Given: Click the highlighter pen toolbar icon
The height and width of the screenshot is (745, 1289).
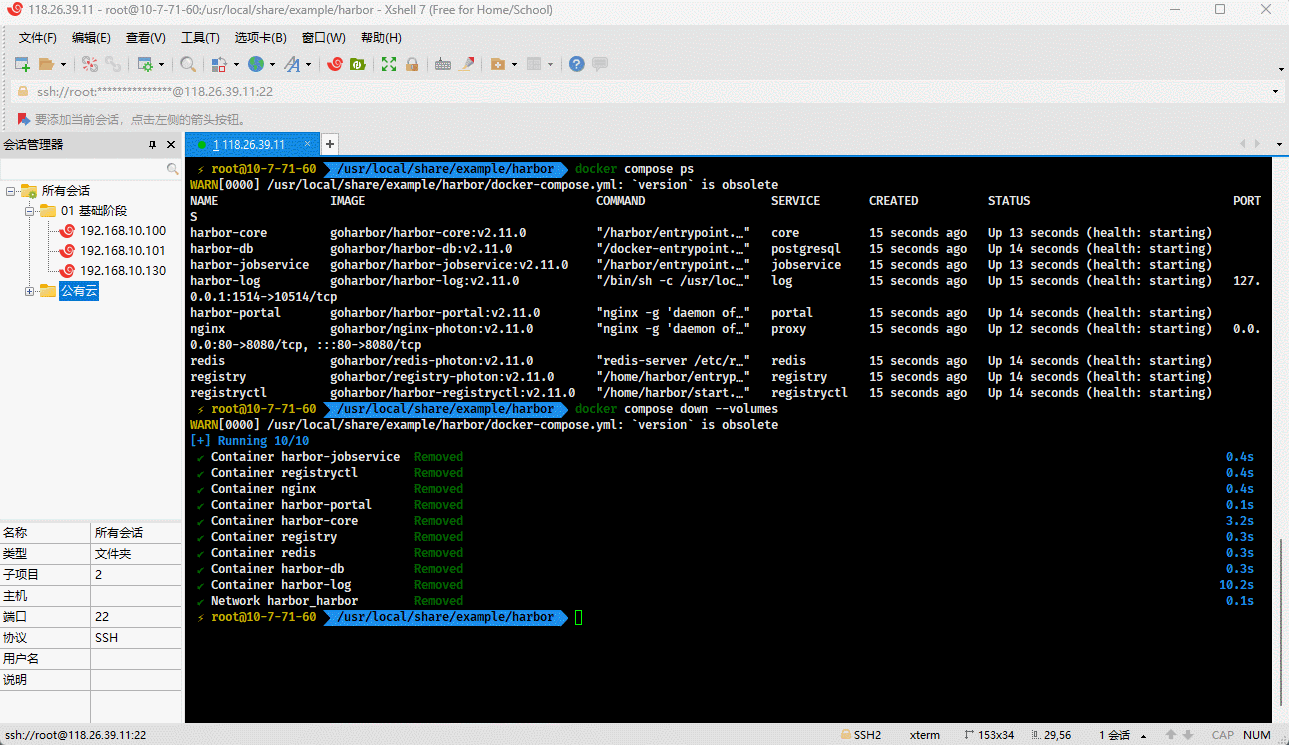Looking at the screenshot, I should [x=467, y=64].
